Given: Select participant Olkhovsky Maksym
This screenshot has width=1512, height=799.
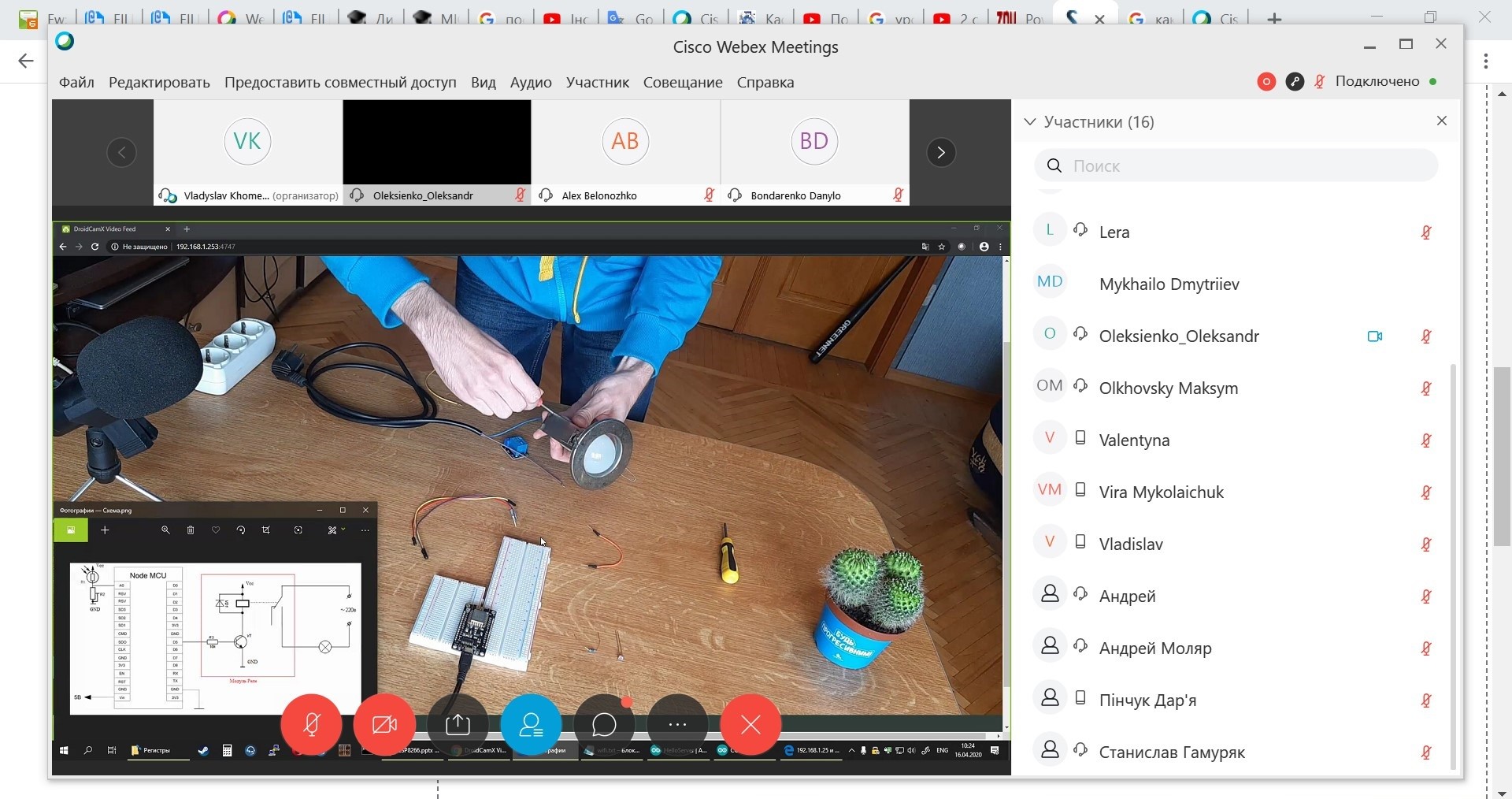Looking at the screenshot, I should coord(1236,388).
